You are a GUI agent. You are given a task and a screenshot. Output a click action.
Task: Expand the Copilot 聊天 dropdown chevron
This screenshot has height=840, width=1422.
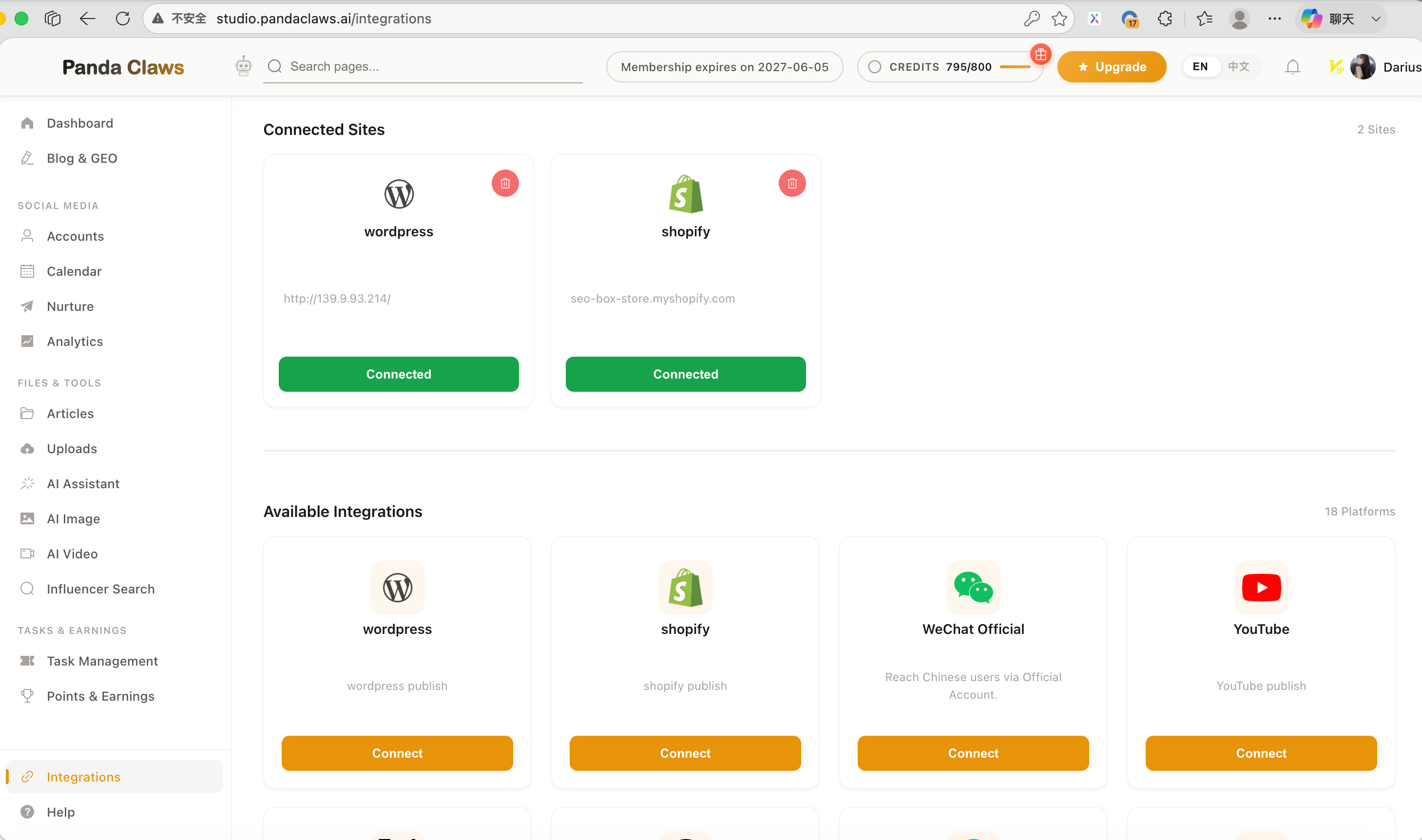pos(1376,19)
